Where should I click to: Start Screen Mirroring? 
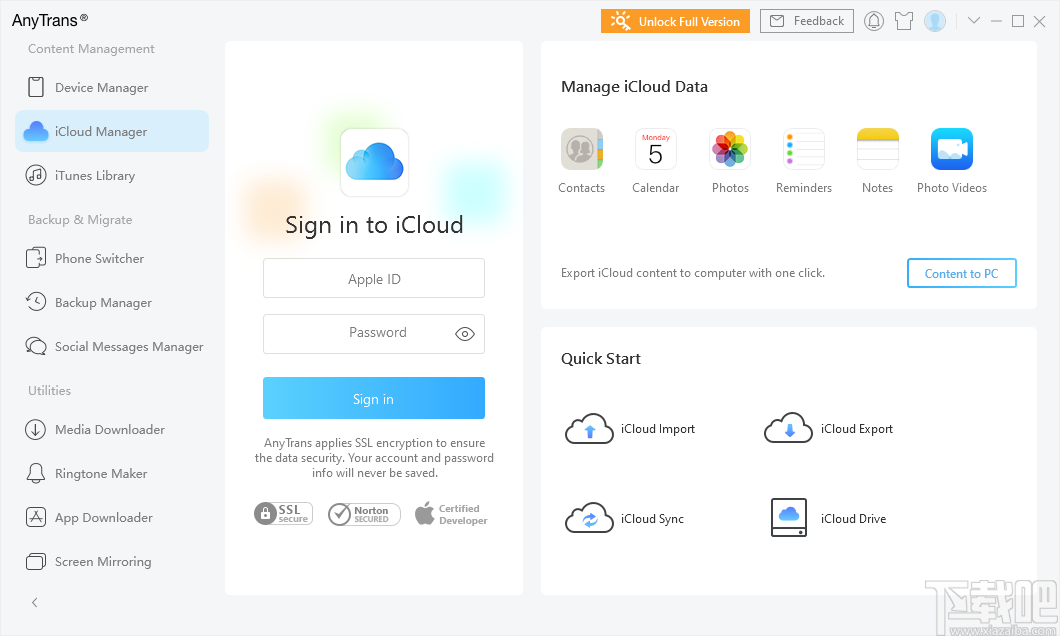[112, 562]
